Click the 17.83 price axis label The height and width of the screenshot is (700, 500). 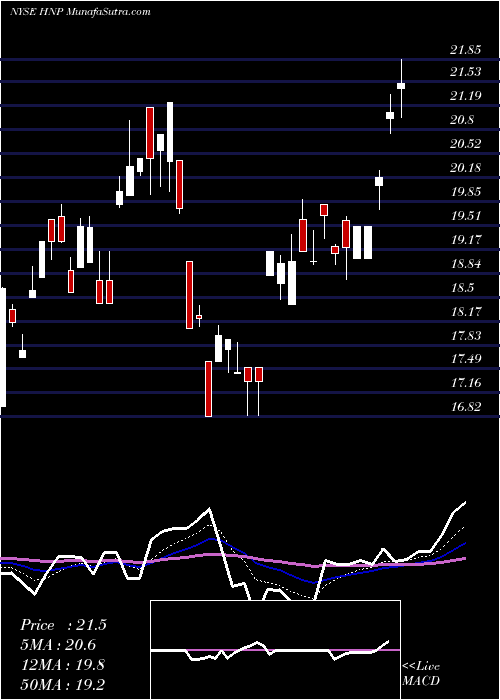pyautogui.click(x=466, y=336)
